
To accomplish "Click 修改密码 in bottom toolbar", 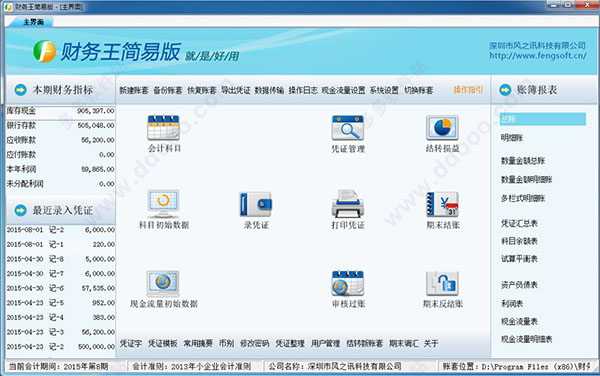I will coord(254,343).
